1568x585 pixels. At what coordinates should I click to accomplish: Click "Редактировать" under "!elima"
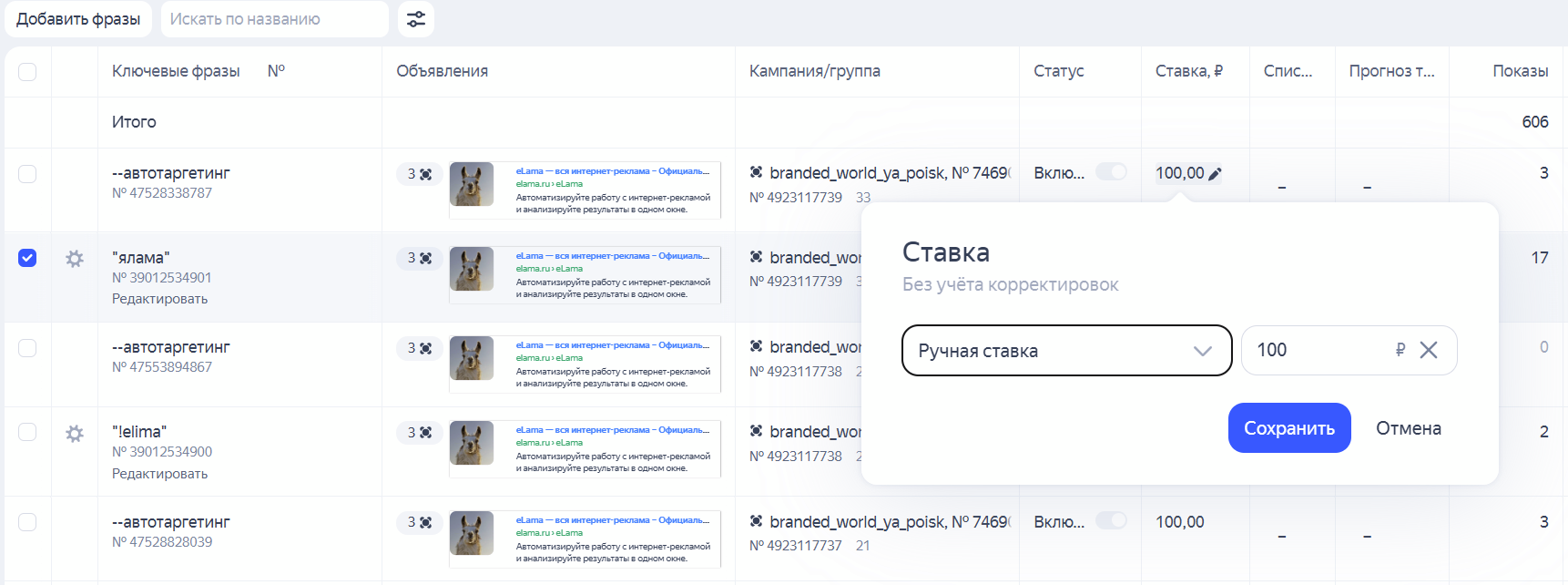coord(159,474)
